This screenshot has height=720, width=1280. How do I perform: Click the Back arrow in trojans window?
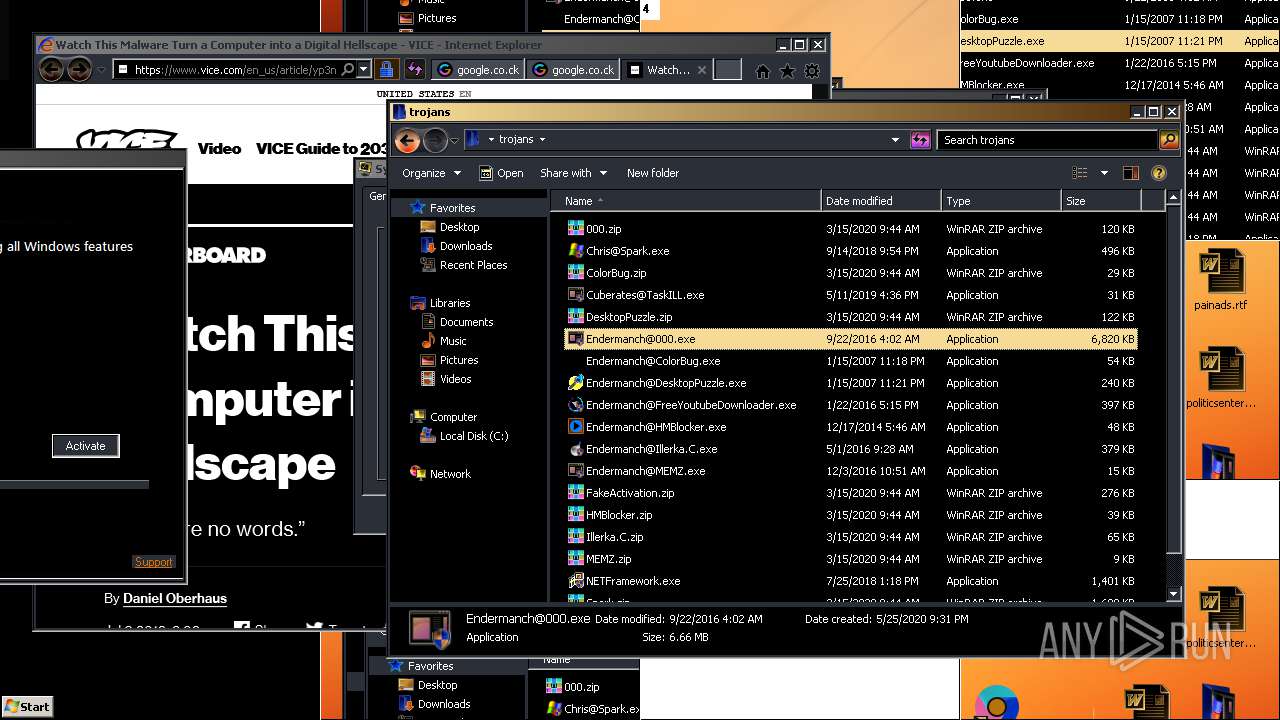(x=407, y=140)
